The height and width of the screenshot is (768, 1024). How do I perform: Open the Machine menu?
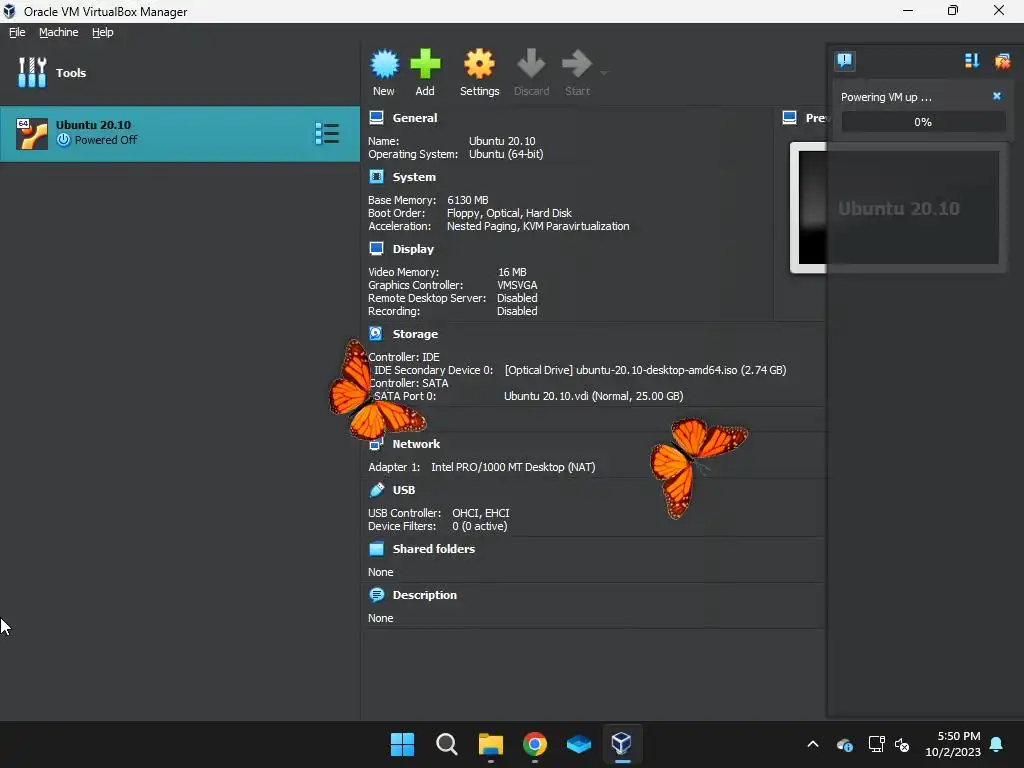click(x=59, y=32)
